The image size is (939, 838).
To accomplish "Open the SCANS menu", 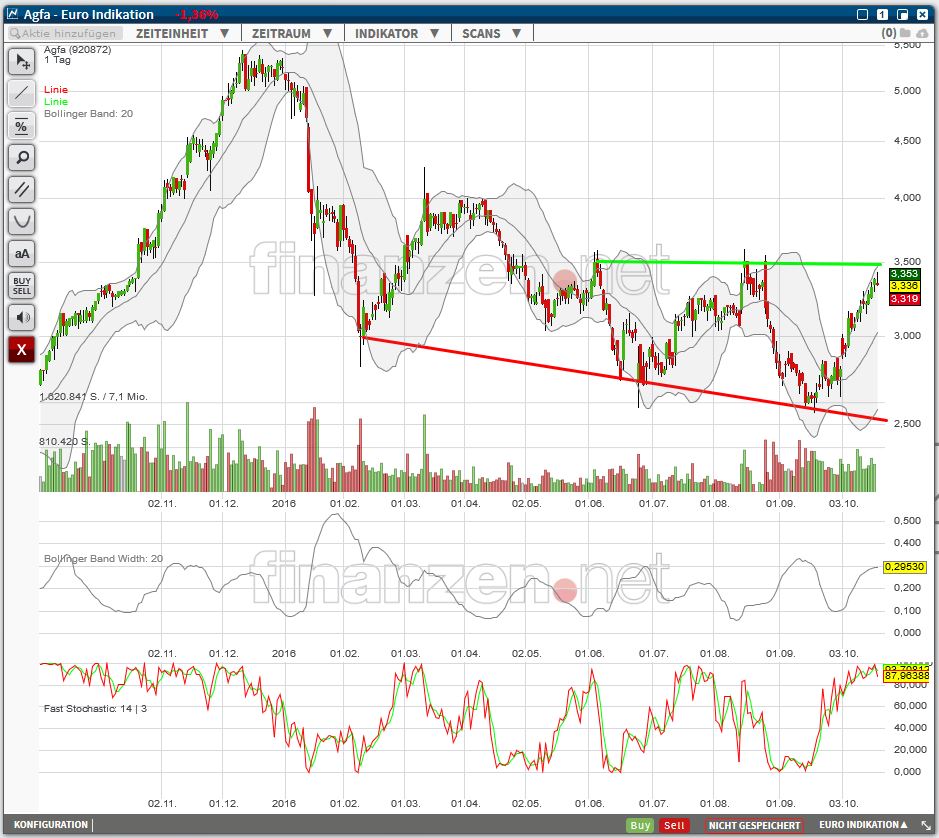I will pos(491,33).
